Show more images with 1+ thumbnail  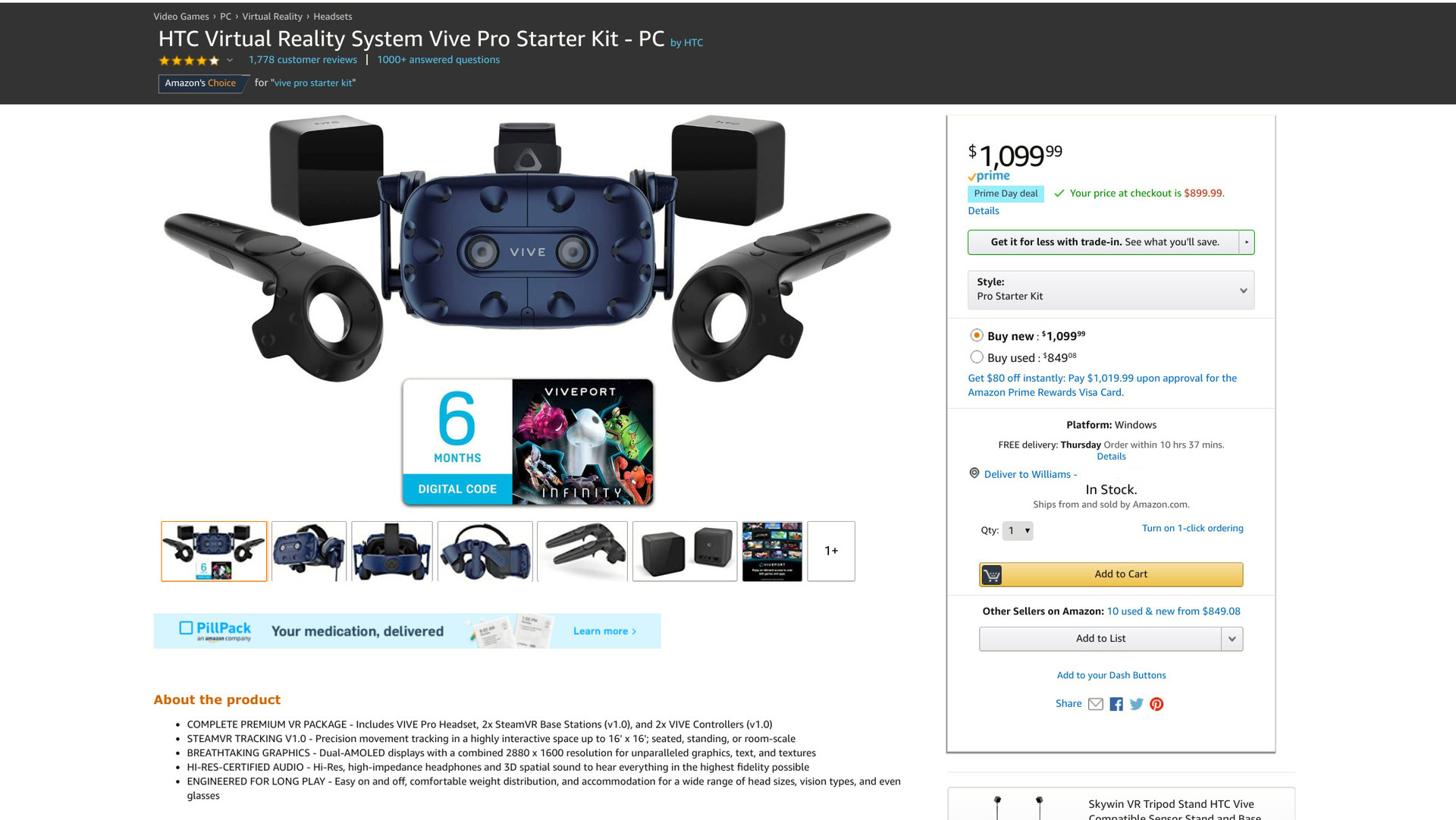tap(831, 551)
